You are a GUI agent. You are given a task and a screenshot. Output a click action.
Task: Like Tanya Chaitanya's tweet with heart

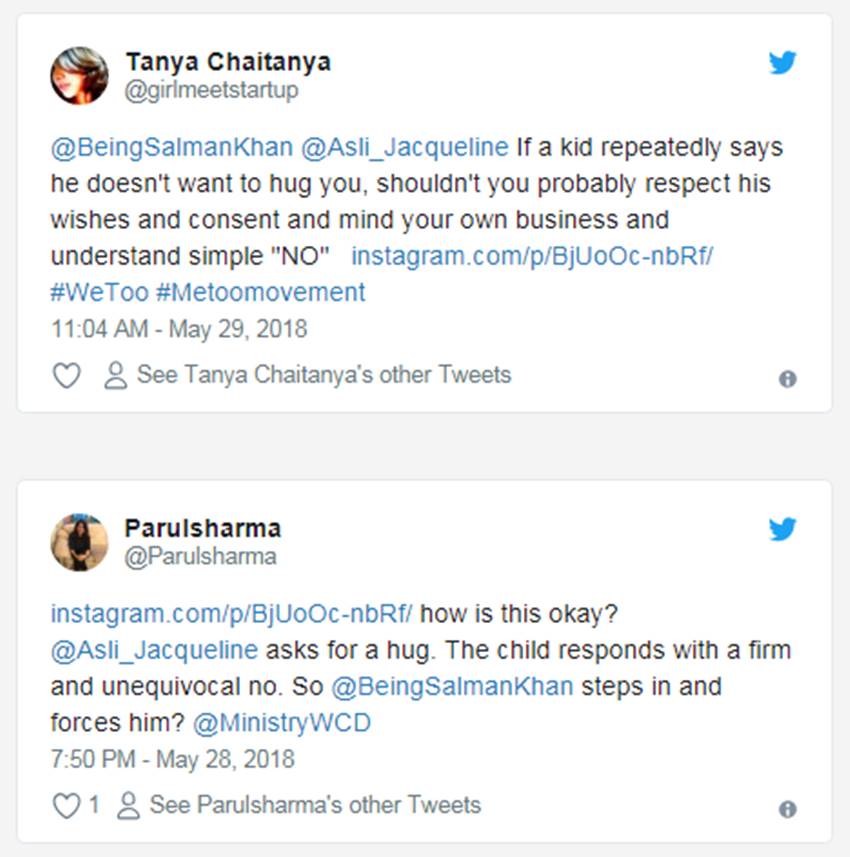point(66,376)
